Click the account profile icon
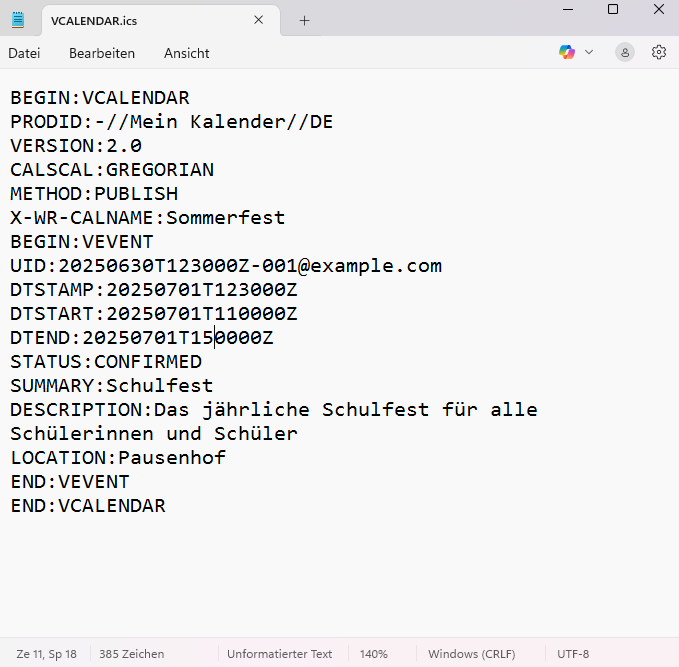This screenshot has width=679, height=667. [x=625, y=52]
